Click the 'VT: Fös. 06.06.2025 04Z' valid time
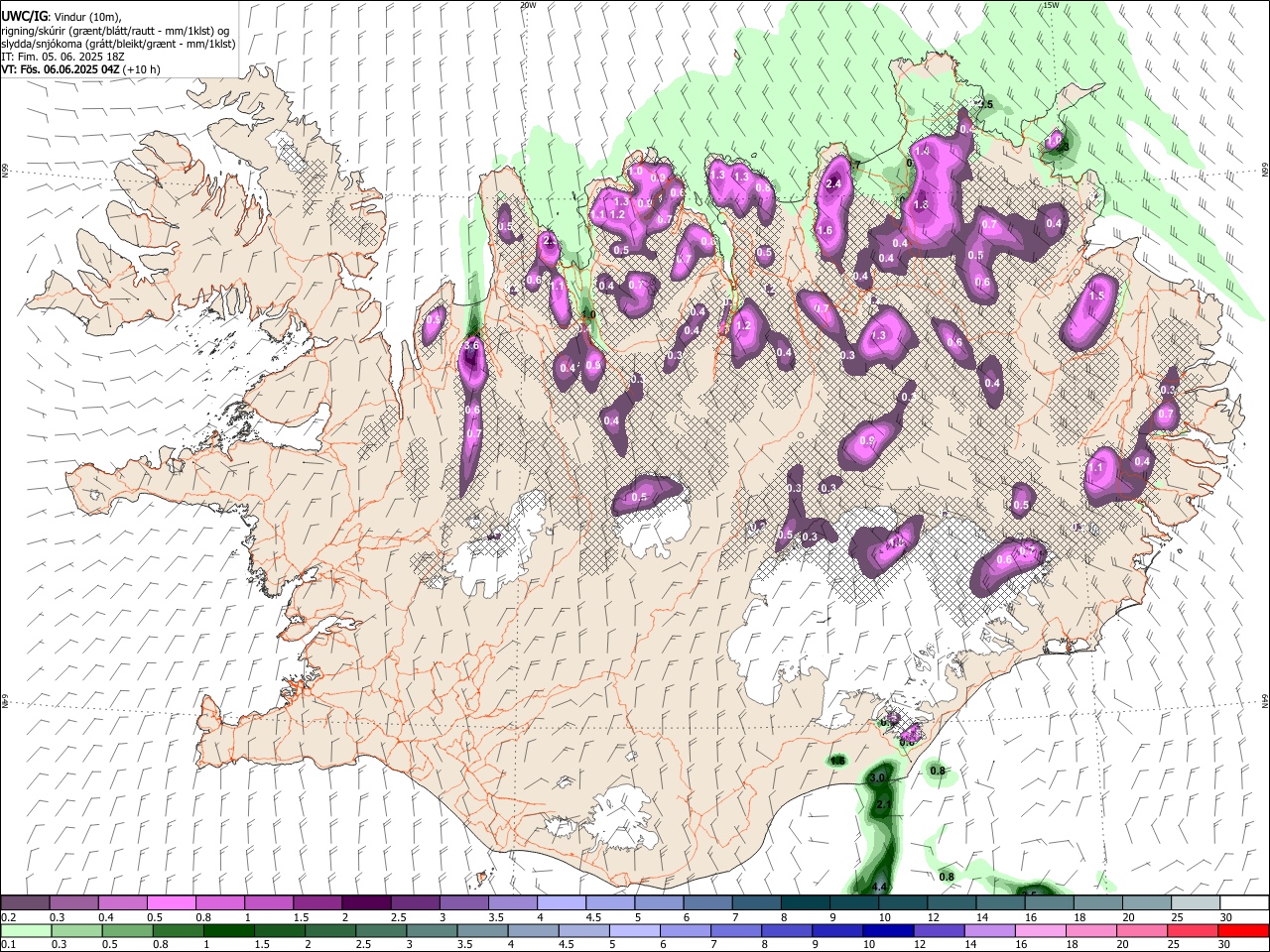This screenshot has height=952, width=1270. (61, 69)
